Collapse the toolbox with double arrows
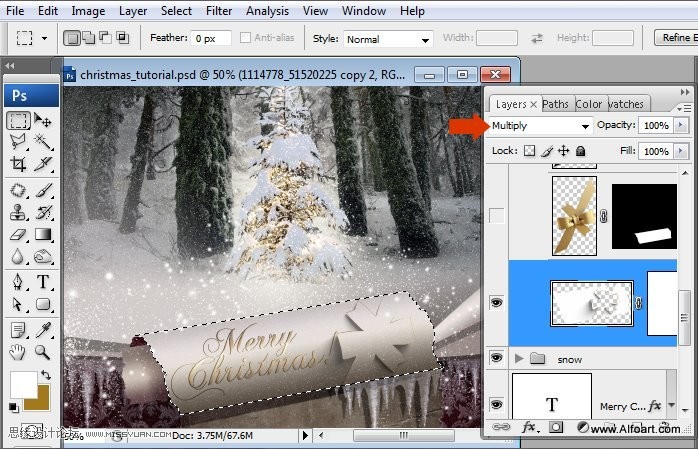698x449 pixels. pyautogui.click(x=10, y=66)
